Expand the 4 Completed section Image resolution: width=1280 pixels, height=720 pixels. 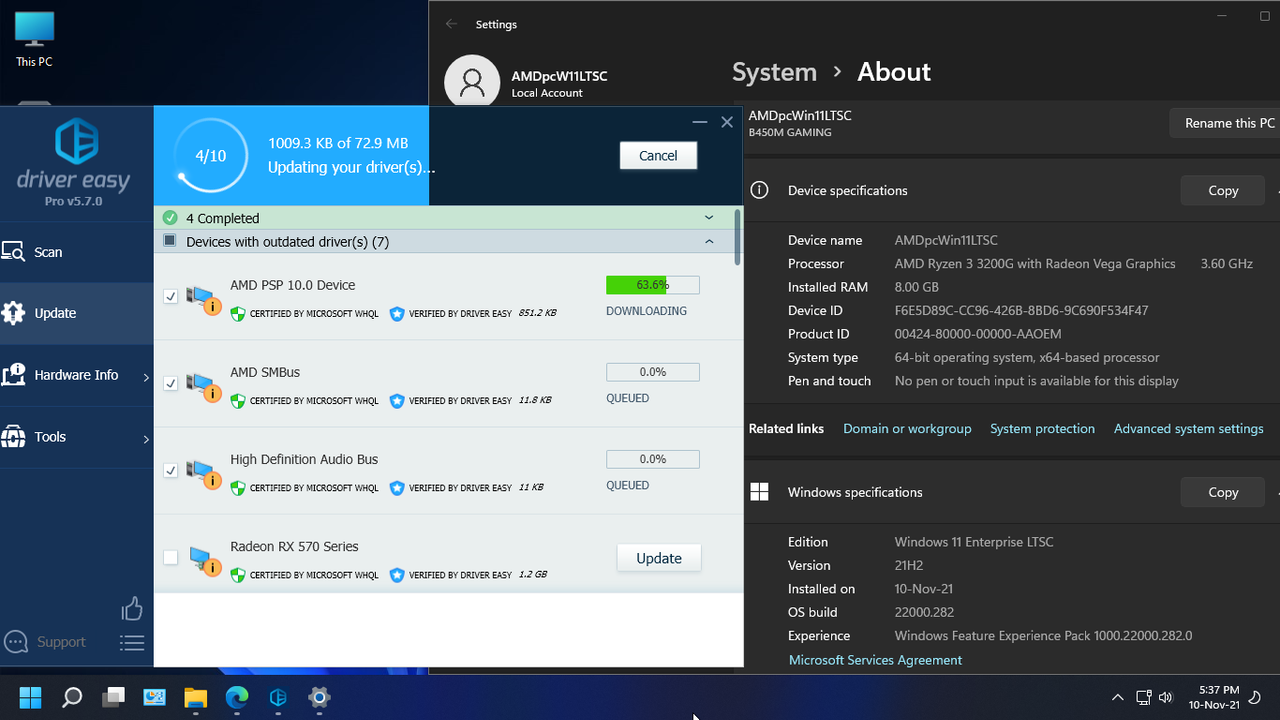point(709,218)
